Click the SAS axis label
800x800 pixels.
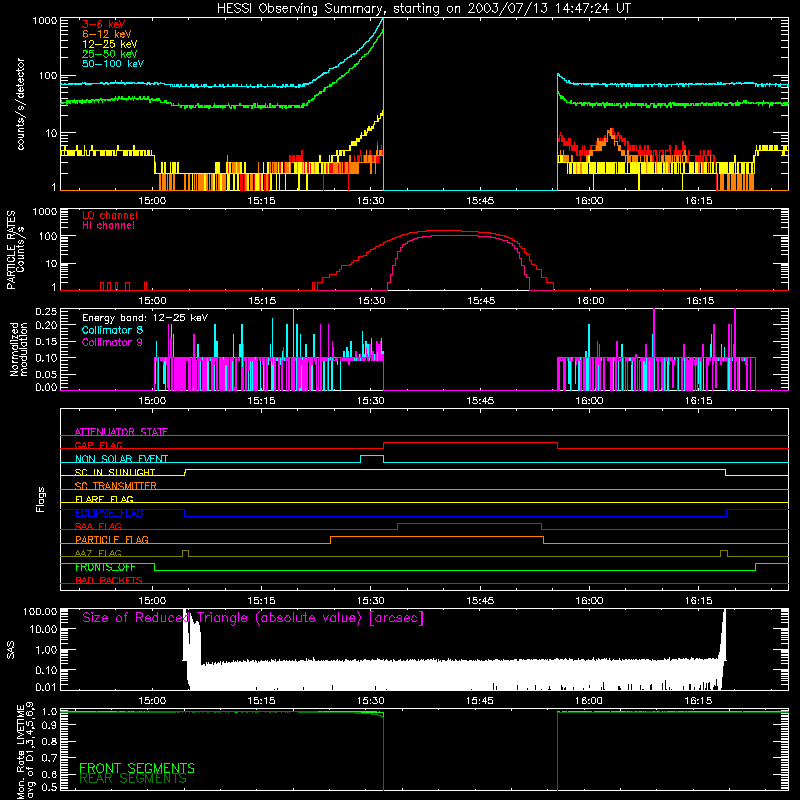click(x=10, y=649)
